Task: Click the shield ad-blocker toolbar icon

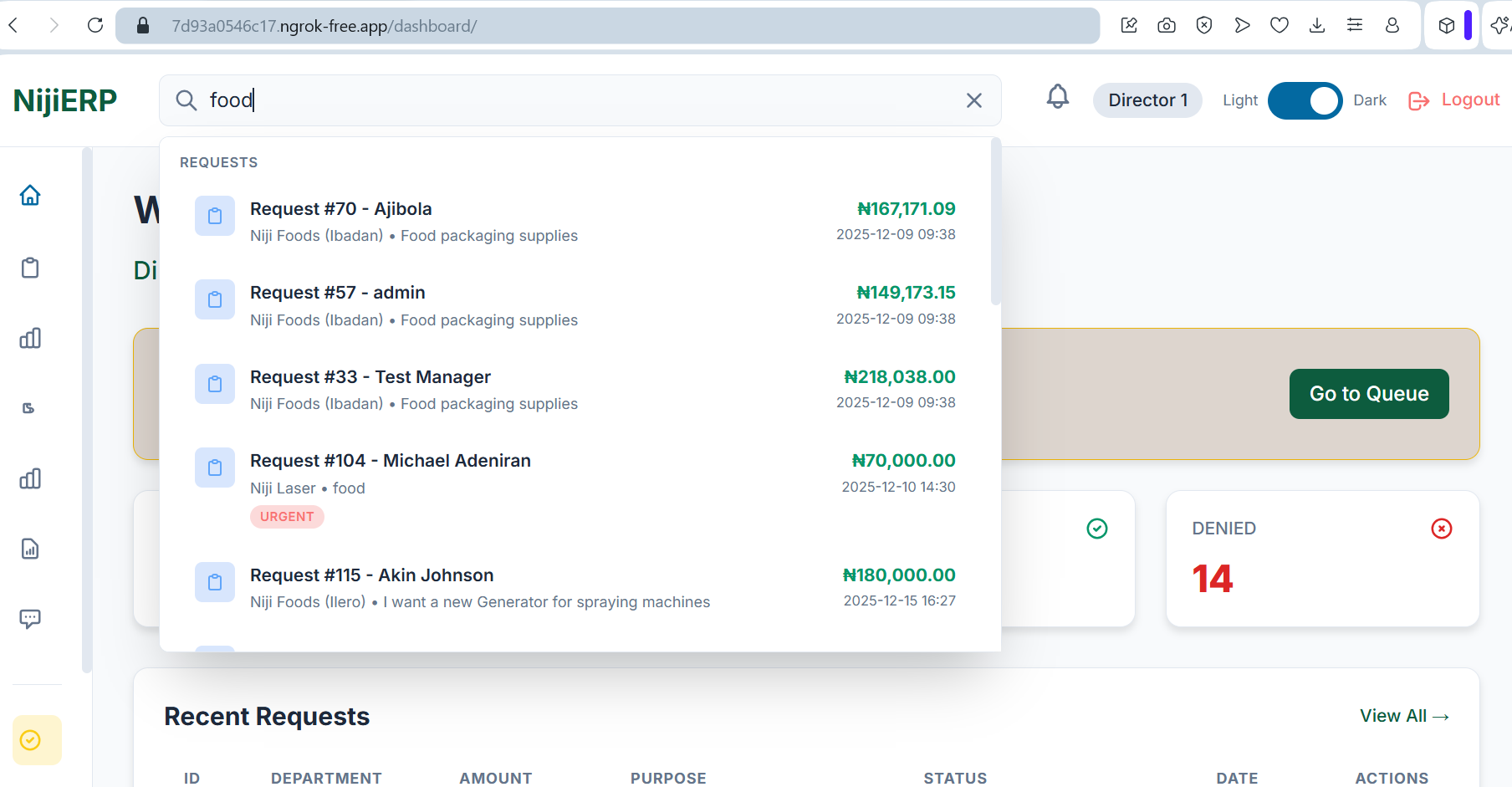Action: tap(1204, 25)
